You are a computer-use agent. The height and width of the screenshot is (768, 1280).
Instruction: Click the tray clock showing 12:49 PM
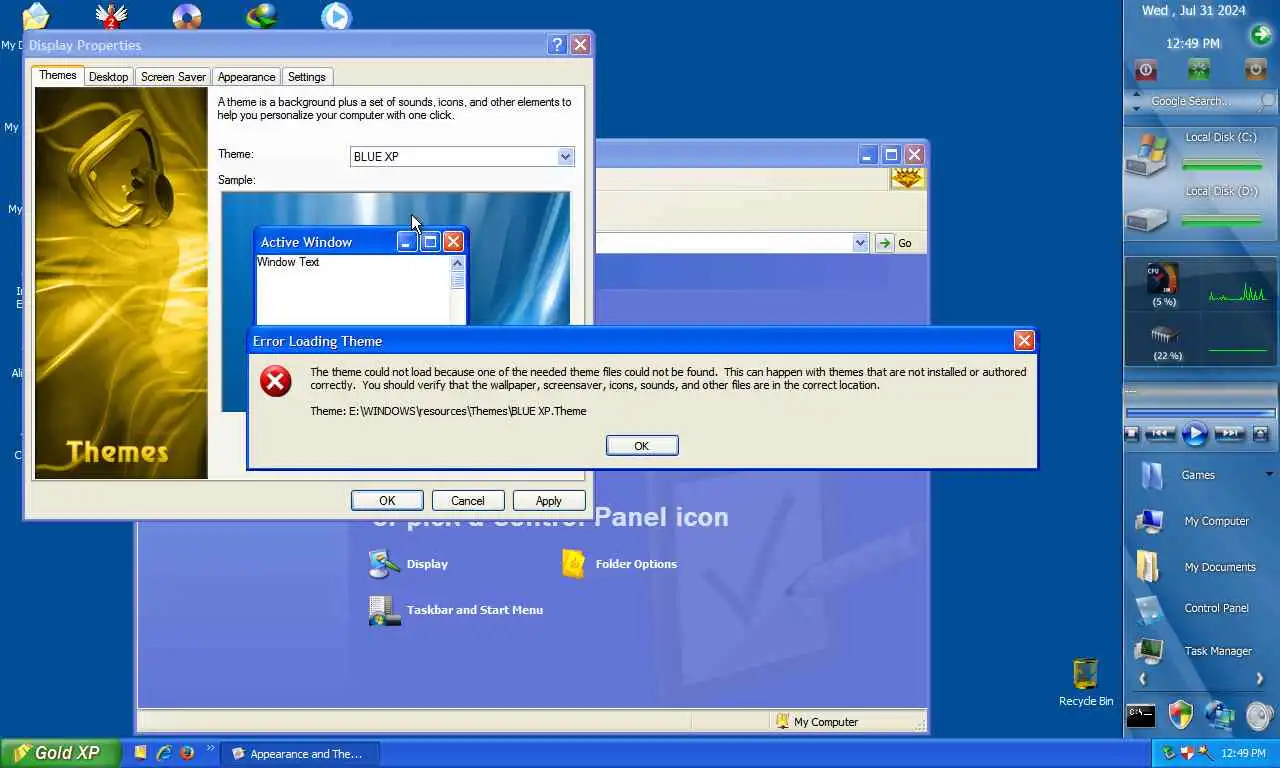pos(1244,754)
